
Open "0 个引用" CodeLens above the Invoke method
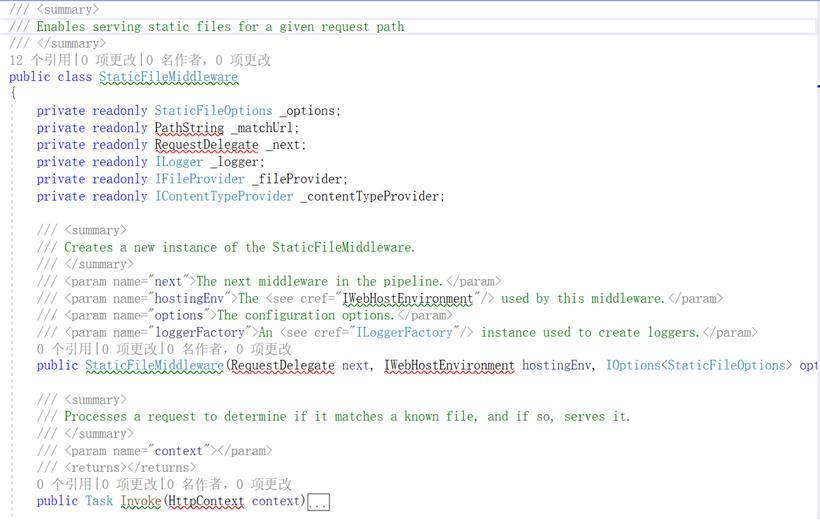point(64,484)
